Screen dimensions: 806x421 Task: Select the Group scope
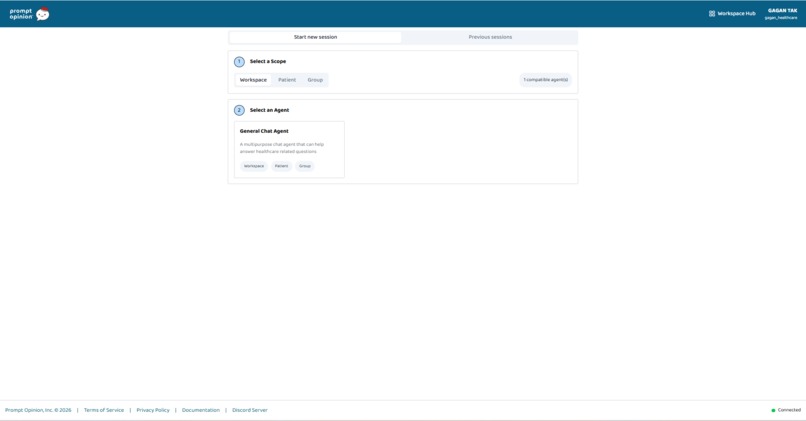point(315,80)
